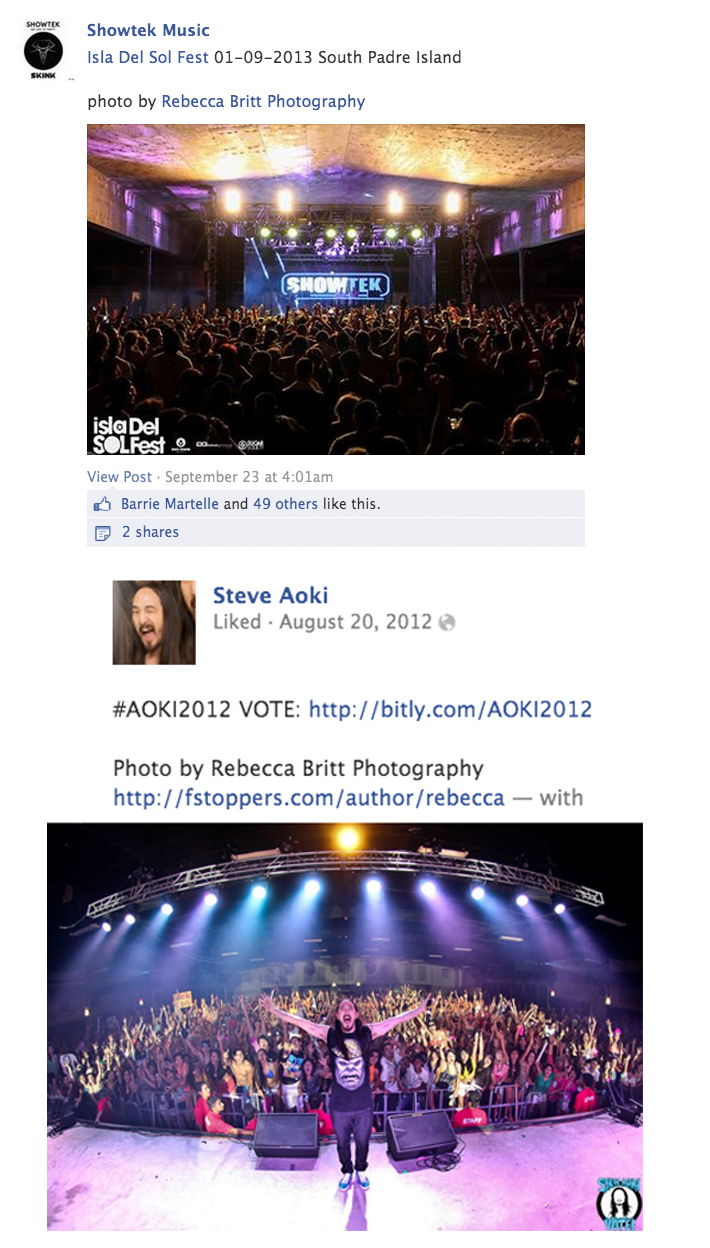This screenshot has width=710, height=1248.
Task: Show the 49 others who liked
Action: pyautogui.click(x=285, y=504)
